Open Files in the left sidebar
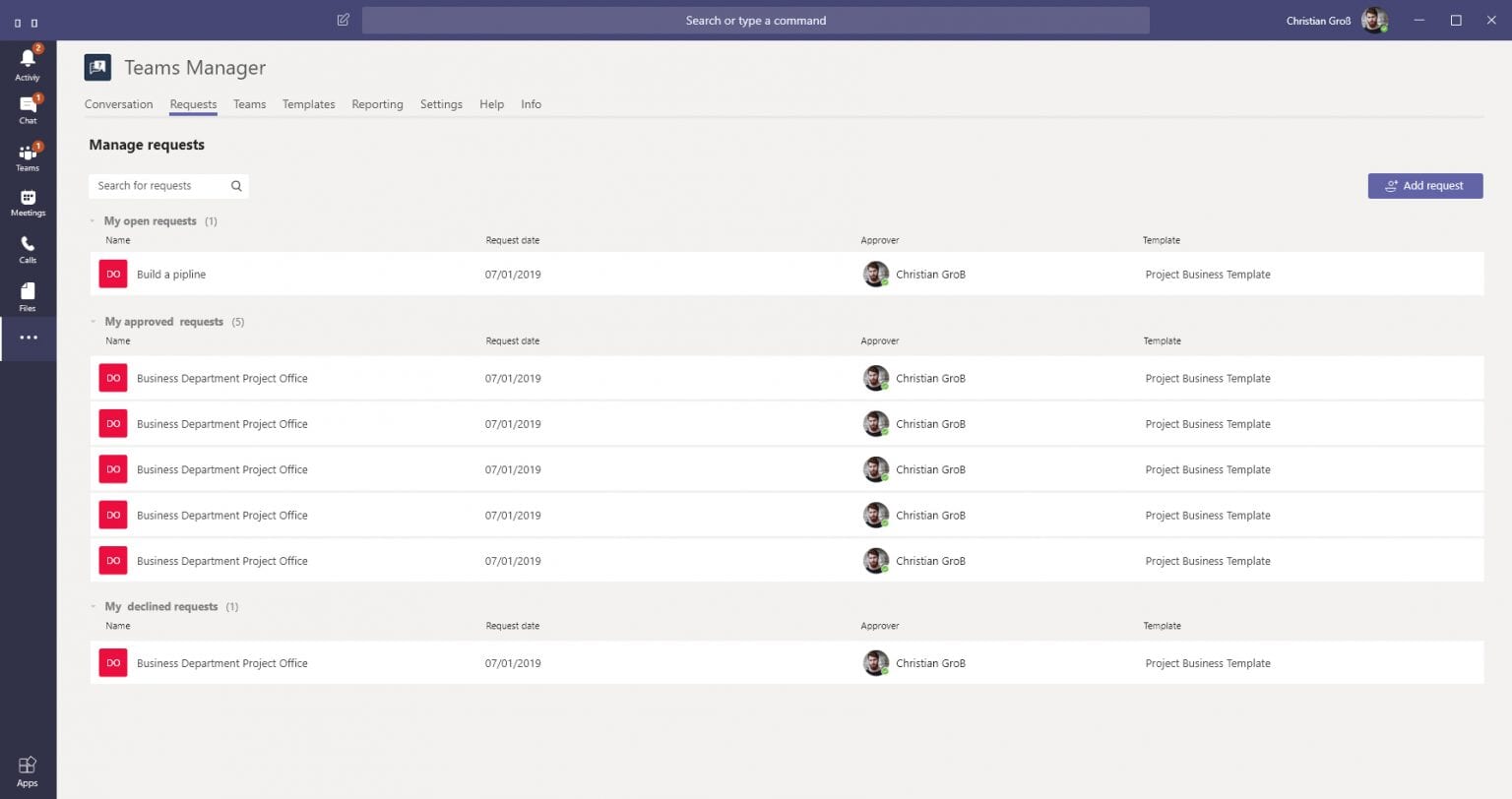This screenshot has height=799, width=1512. click(x=28, y=297)
